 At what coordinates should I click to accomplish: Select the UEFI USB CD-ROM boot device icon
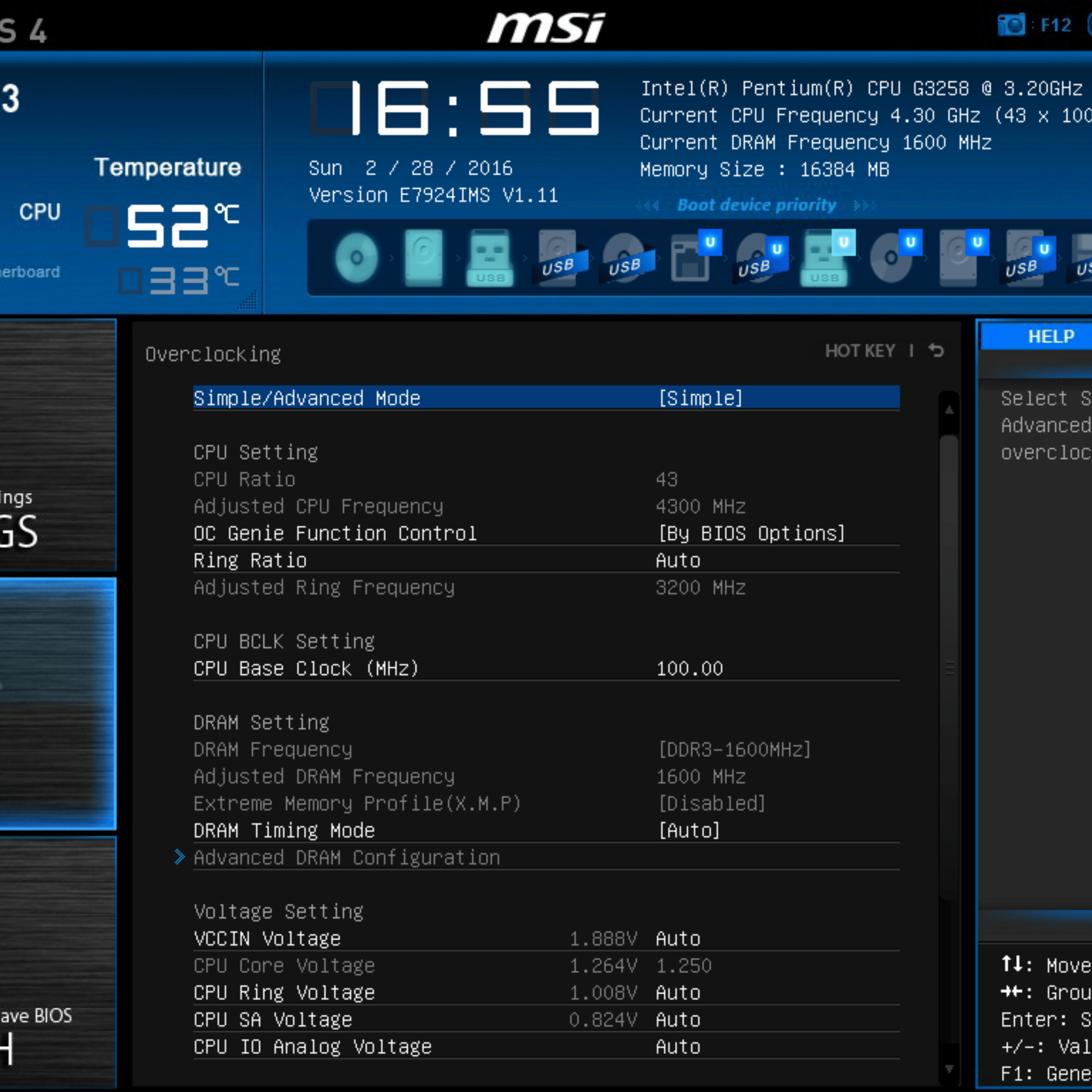[x=762, y=258]
